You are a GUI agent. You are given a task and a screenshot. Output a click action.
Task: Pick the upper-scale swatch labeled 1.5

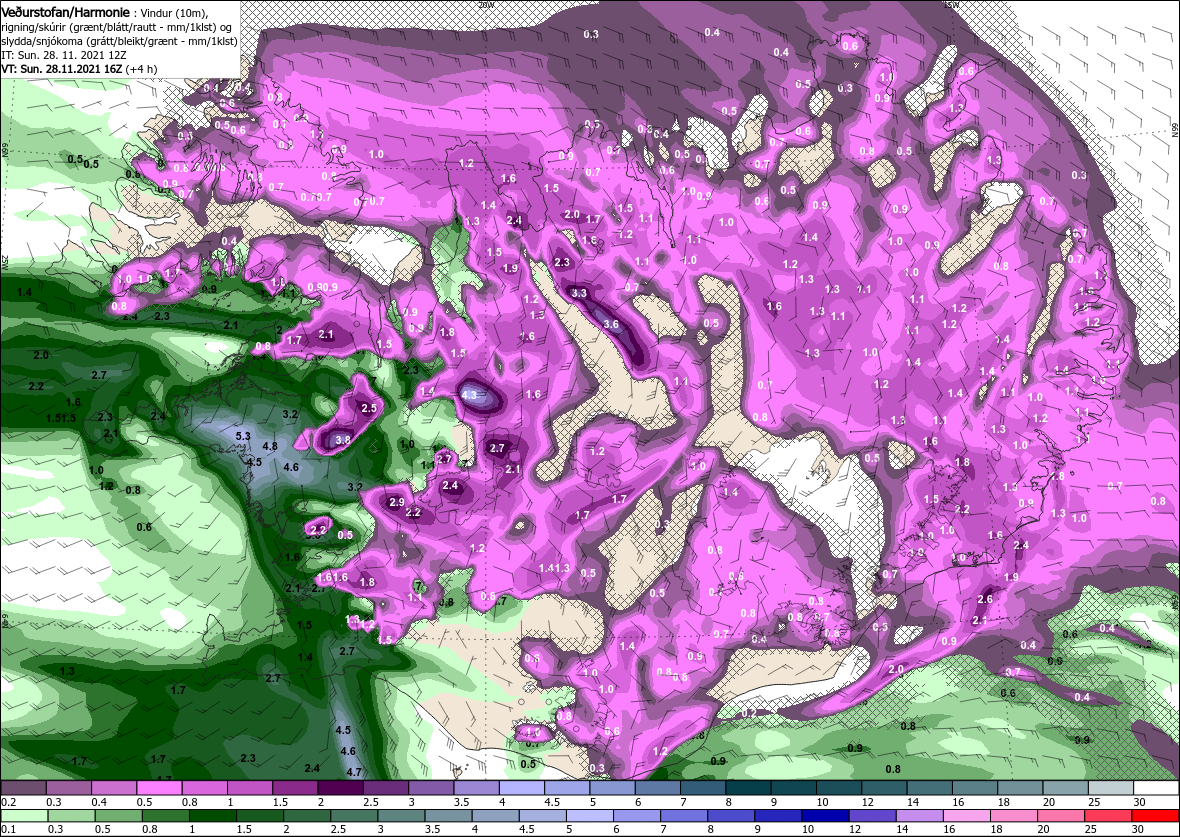tap(295, 788)
